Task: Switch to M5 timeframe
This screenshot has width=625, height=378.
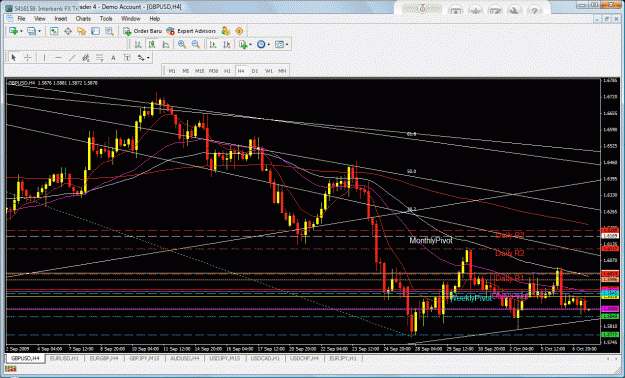Action: pyautogui.click(x=186, y=71)
